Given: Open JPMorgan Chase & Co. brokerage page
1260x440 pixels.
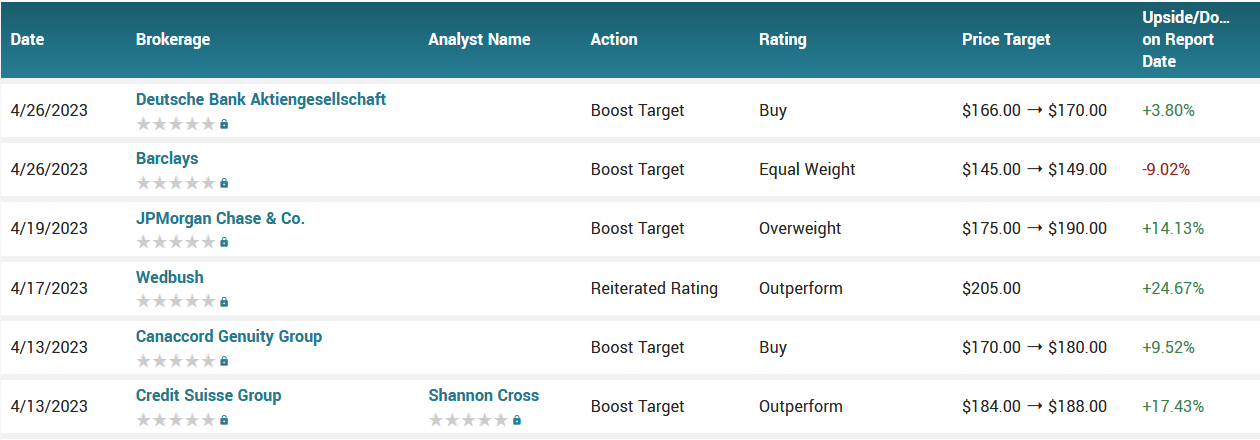Looking at the screenshot, I should 221,218.
